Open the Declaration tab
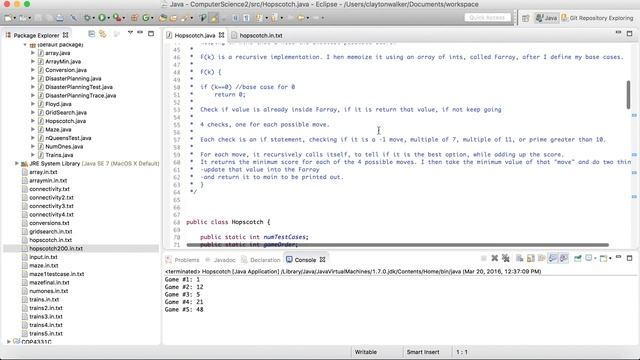Image resolution: width=640 pixels, height=360 pixels. click(x=265, y=260)
